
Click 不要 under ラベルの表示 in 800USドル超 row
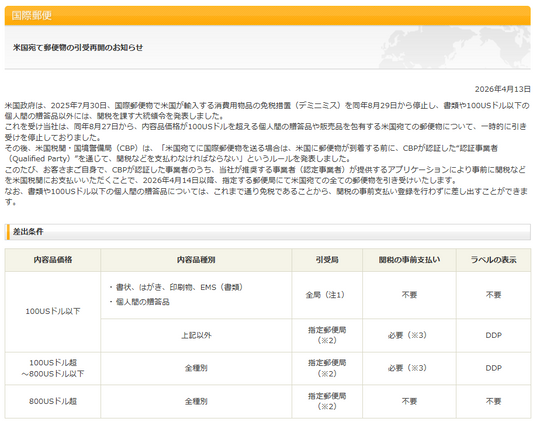click(x=494, y=401)
